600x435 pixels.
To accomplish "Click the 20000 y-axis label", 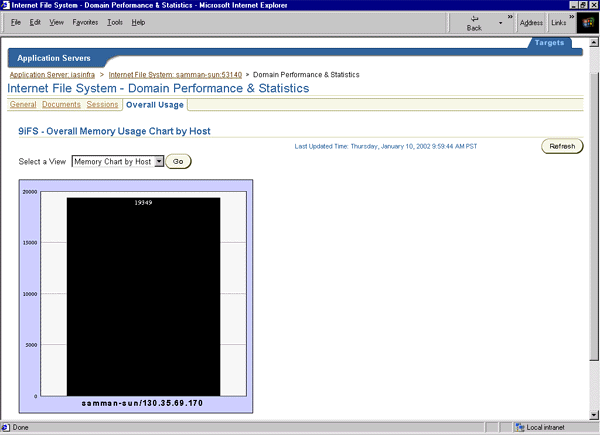I will pos(30,192).
